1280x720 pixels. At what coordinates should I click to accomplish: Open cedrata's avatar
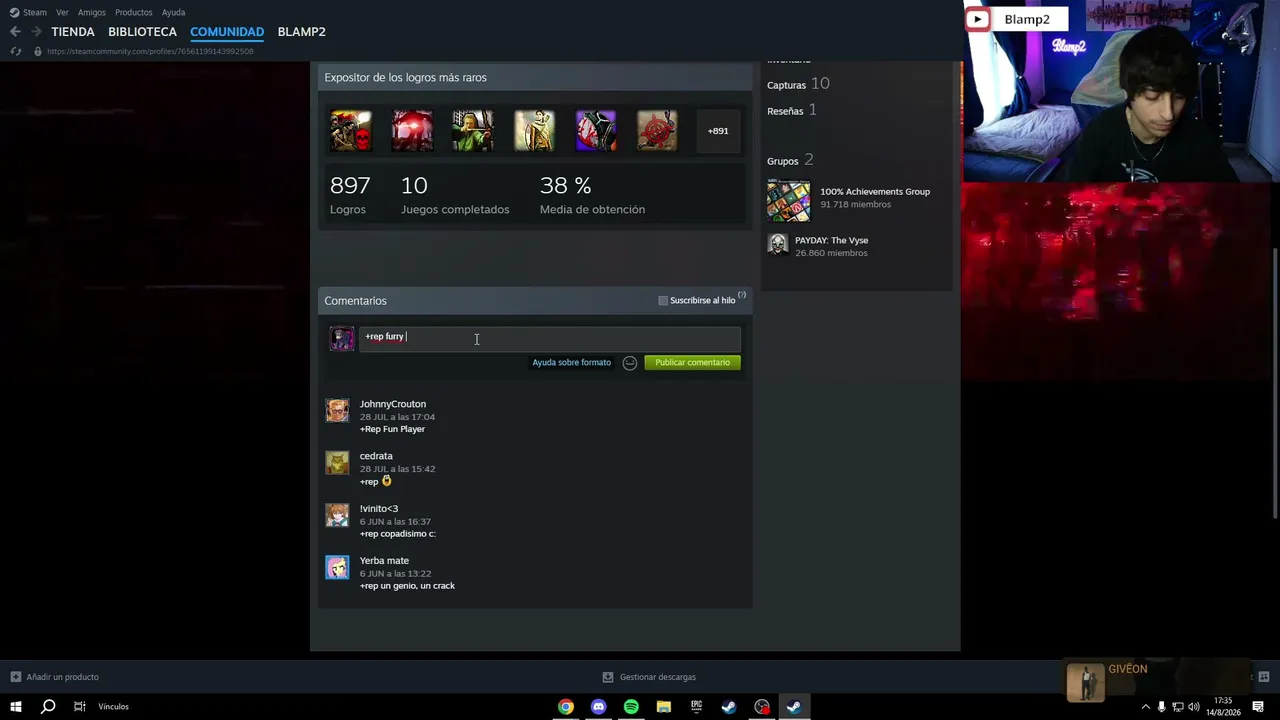click(x=337, y=463)
